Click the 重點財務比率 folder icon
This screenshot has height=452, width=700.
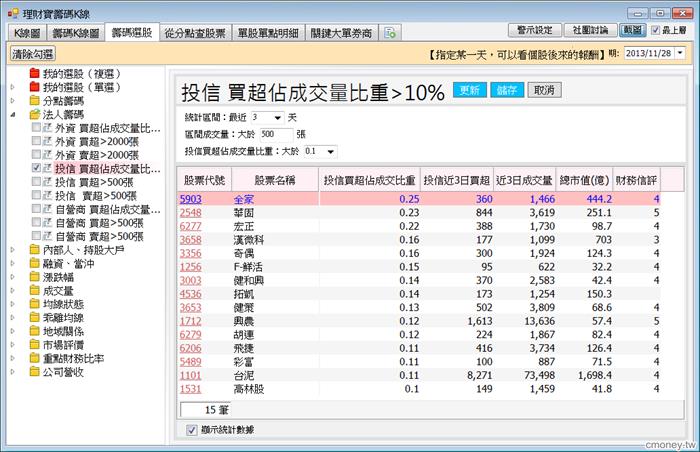34,358
